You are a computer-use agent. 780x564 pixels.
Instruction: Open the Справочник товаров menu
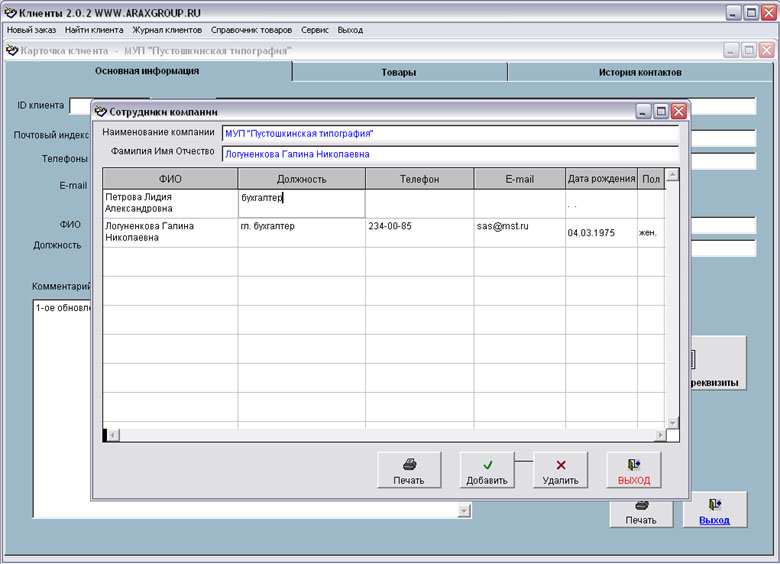pos(251,30)
